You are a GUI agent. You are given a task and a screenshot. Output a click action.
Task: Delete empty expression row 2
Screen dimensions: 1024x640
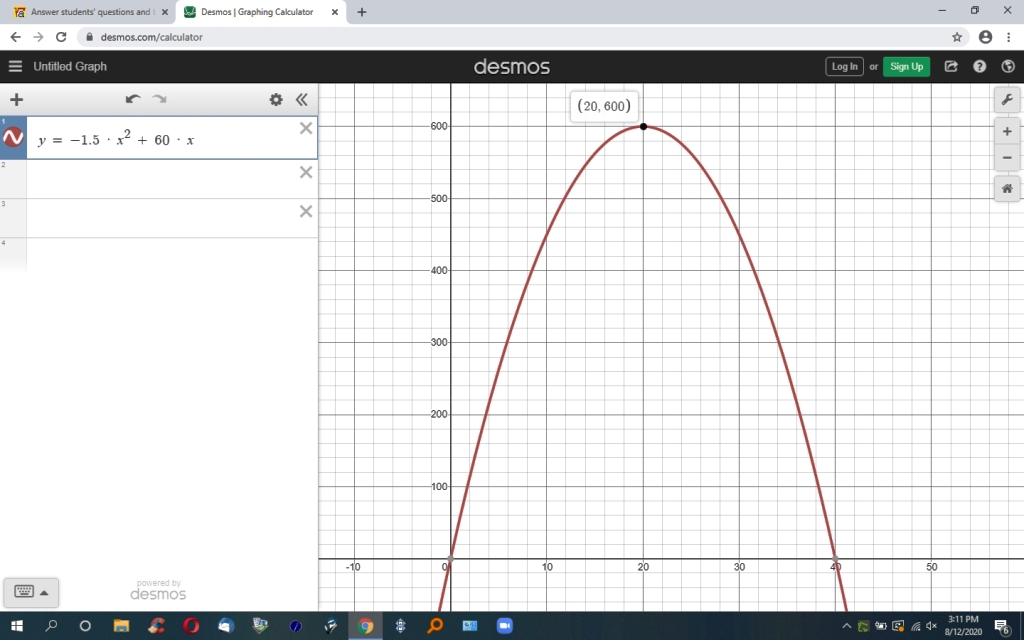[x=306, y=172]
